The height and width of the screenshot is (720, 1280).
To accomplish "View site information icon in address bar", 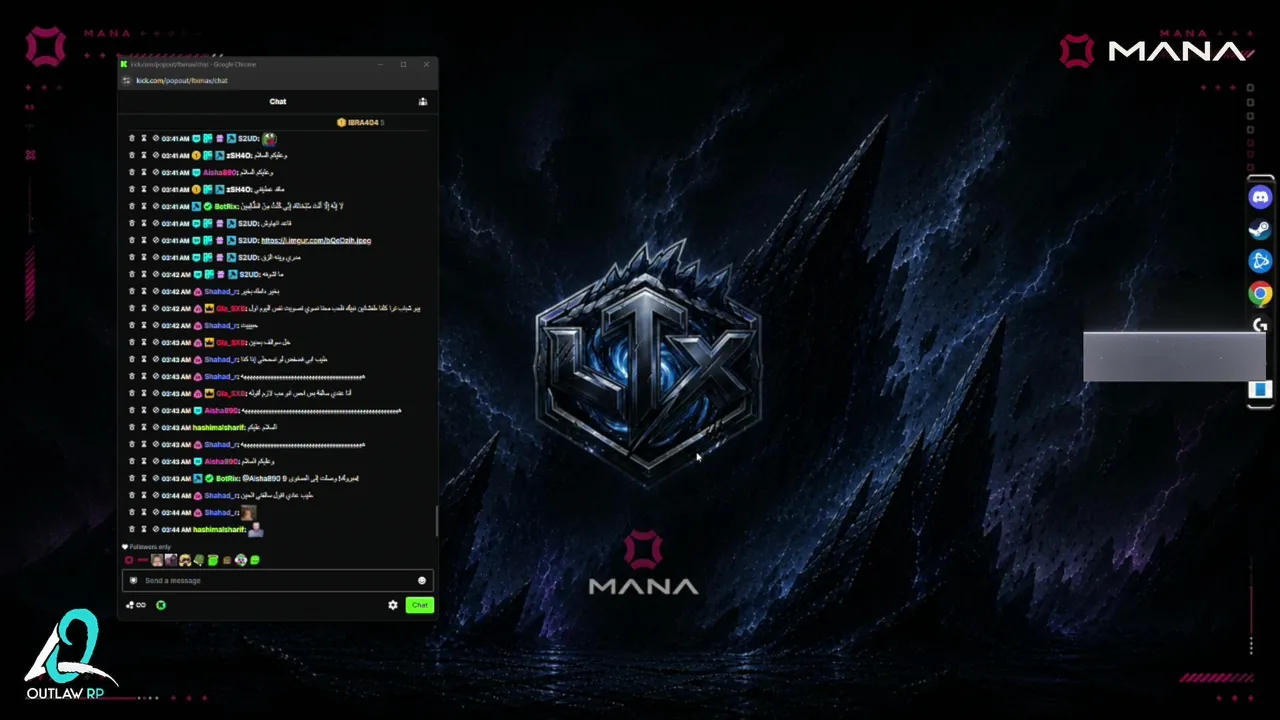I will point(126,80).
